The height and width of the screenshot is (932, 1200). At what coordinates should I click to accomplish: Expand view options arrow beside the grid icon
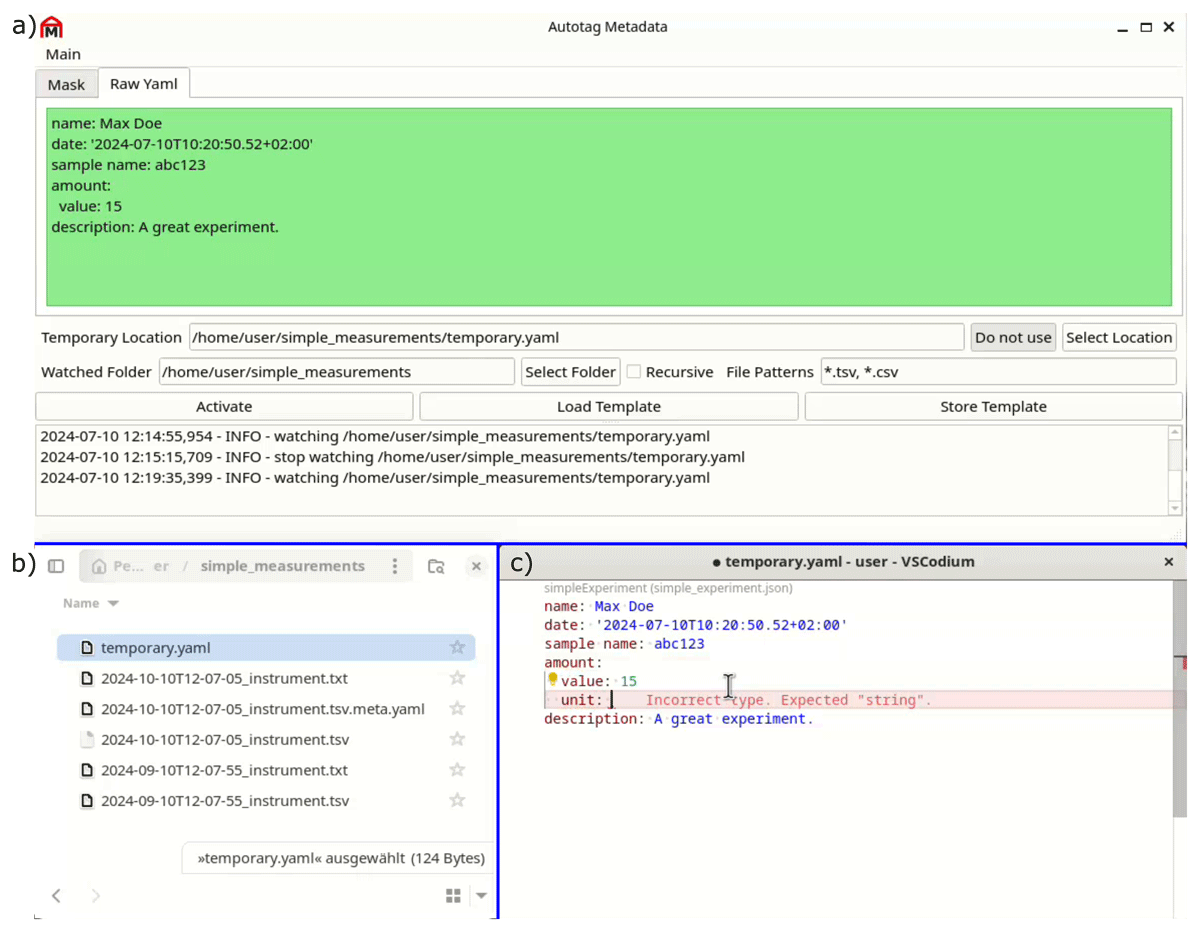[x=482, y=895]
